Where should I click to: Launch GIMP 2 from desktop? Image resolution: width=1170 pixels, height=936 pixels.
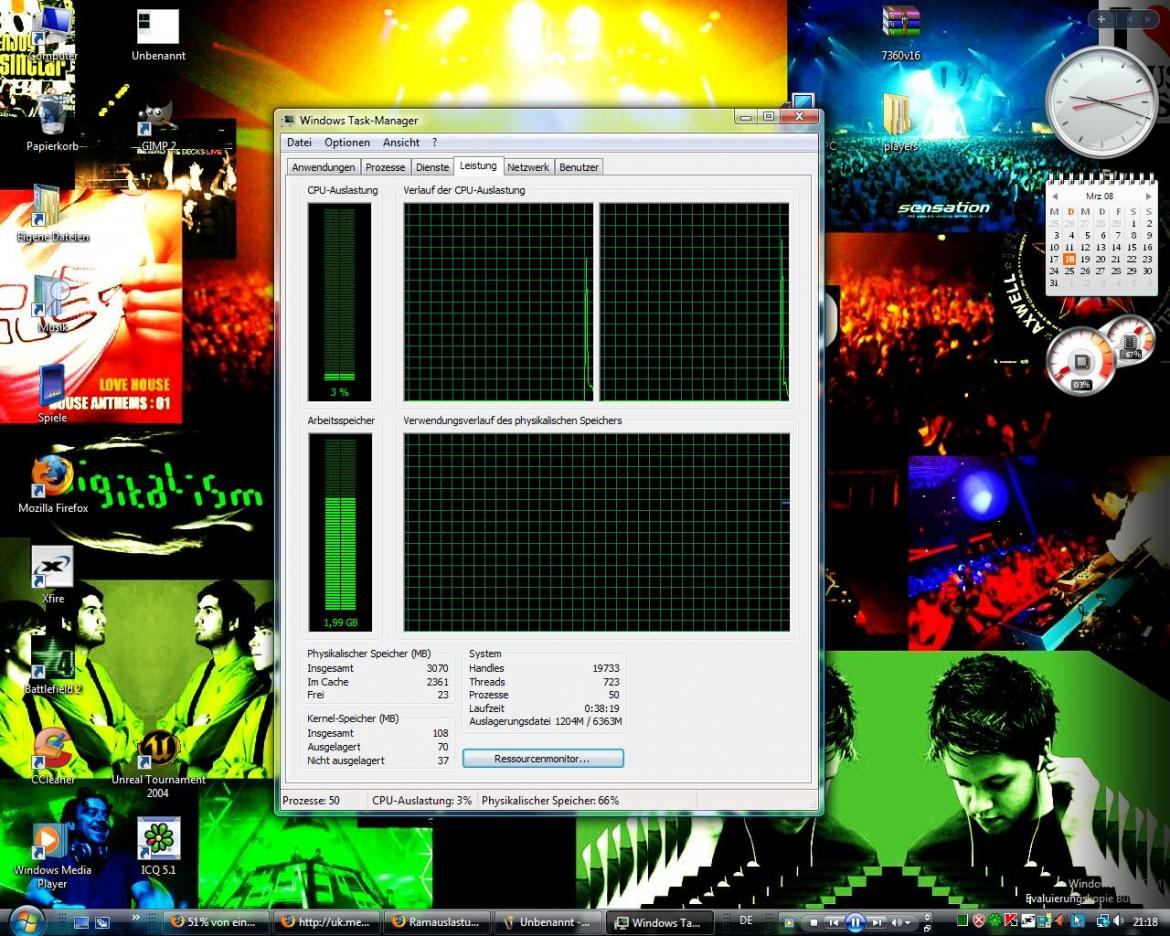click(158, 125)
